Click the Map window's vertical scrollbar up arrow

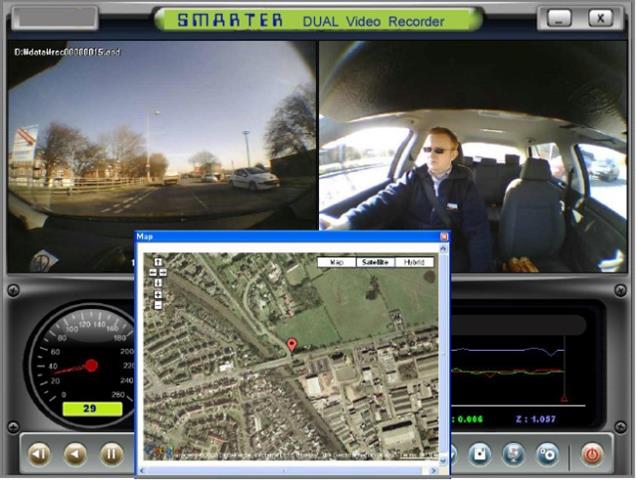[443, 248]
